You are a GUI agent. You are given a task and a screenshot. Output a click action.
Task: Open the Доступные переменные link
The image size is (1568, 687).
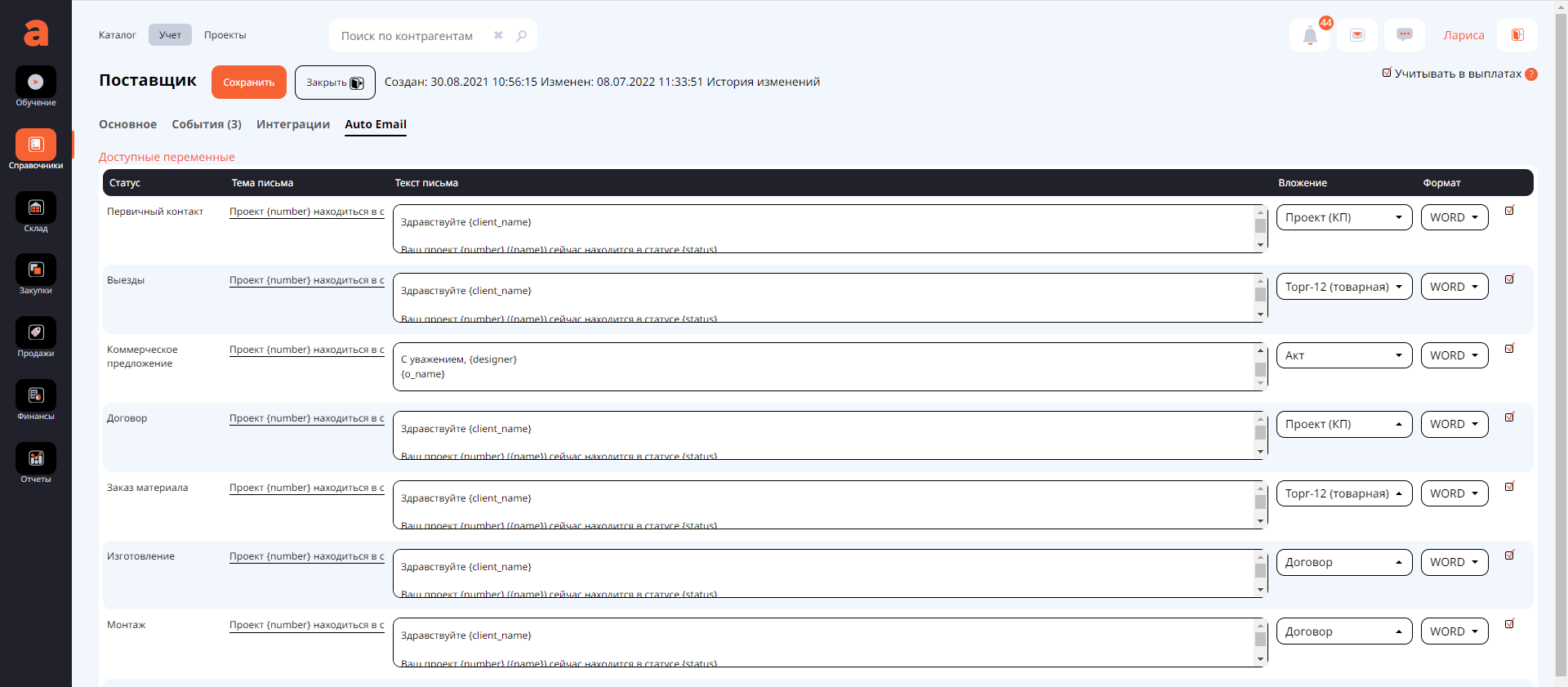click(167, 157)
